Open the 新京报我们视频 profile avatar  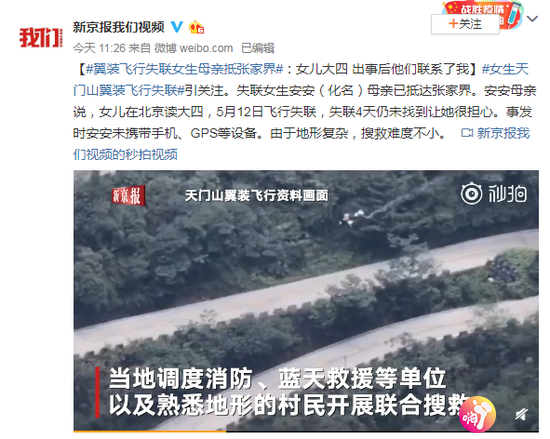click(x=41, y=37)
